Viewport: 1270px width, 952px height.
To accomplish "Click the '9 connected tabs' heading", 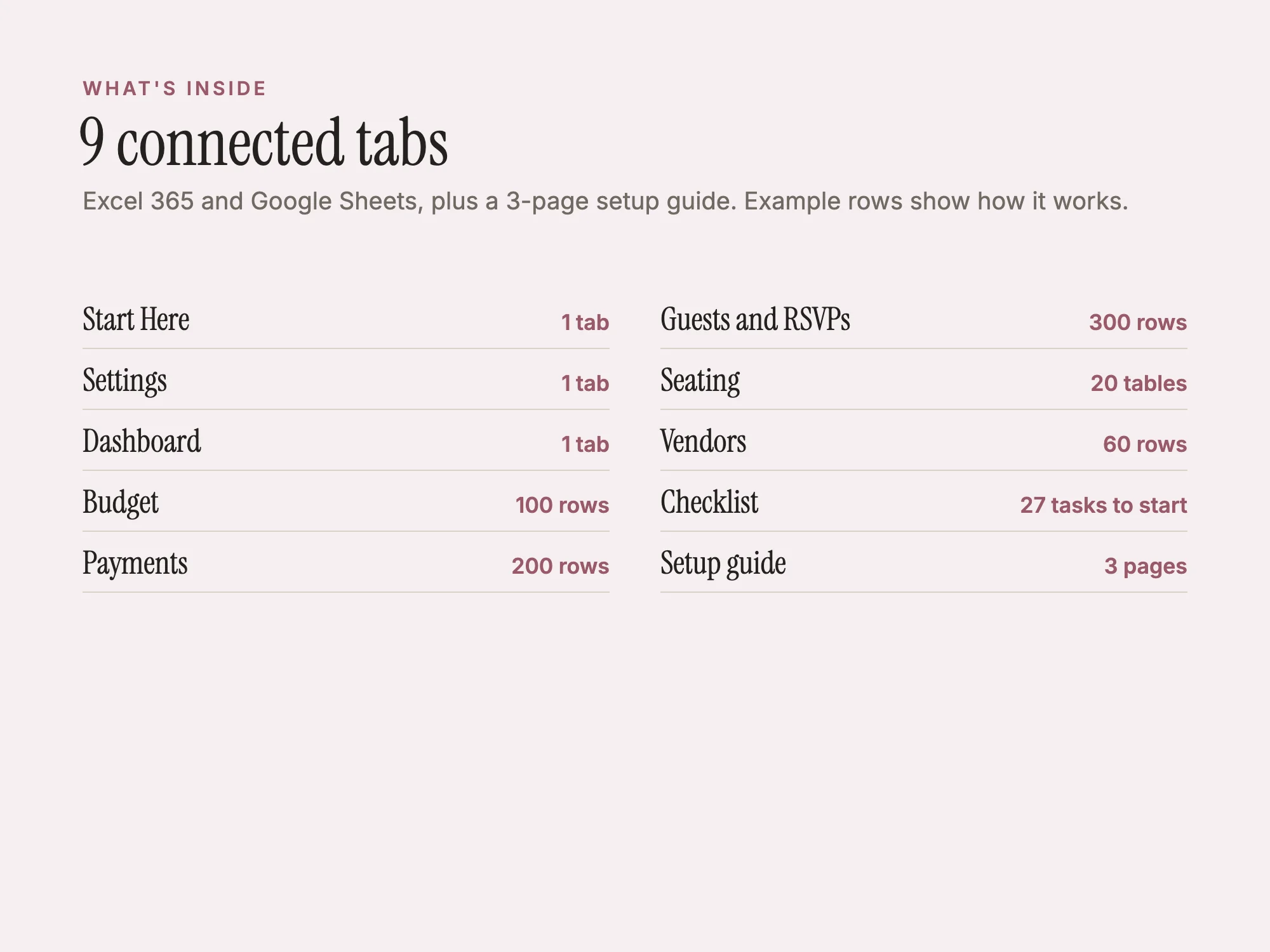I will pyautogui.click(x=264, y=142).
